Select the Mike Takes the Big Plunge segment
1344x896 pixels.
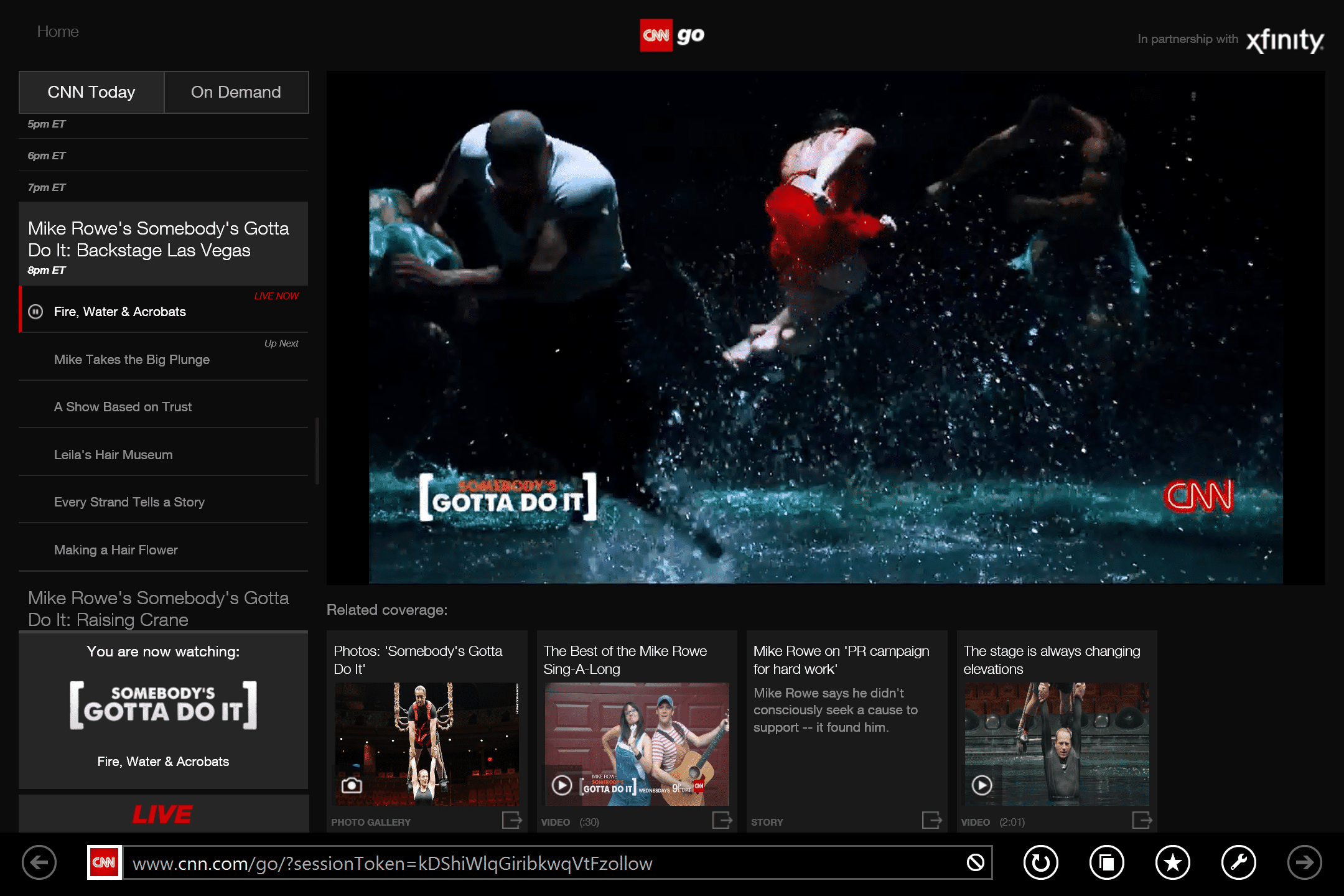click(163, 357)
